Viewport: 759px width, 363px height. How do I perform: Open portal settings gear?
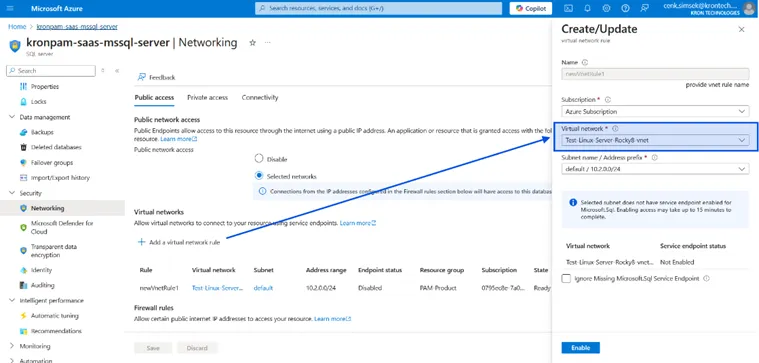tap(607, 8)
